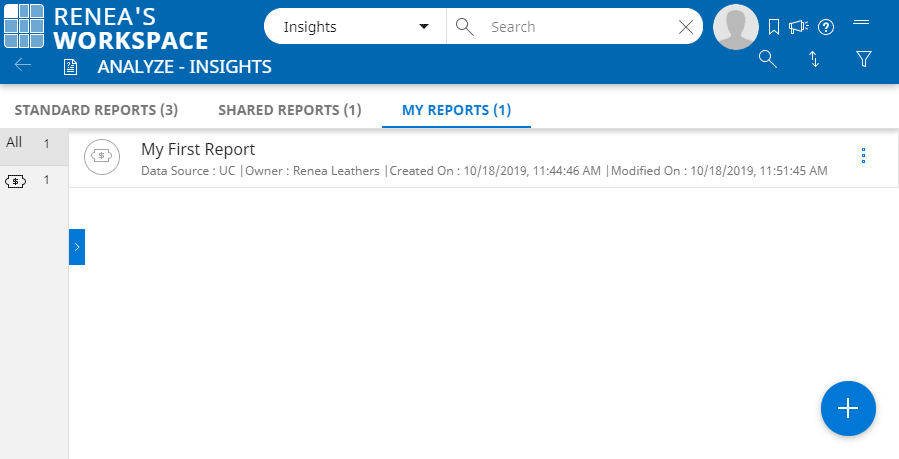Screen dimensions: 899x459
Task: Click the Renea's Workspace title
Action: (131, 28)
